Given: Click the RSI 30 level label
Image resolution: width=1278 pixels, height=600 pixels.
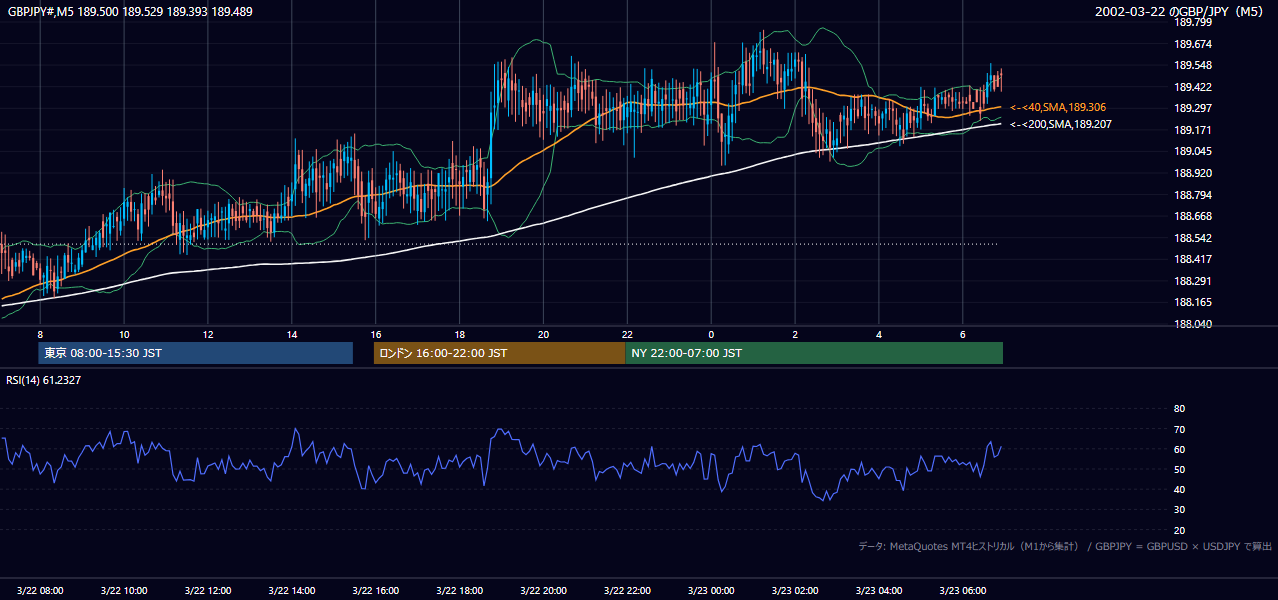Looking at the screenshot, I should coord(1179,510).
